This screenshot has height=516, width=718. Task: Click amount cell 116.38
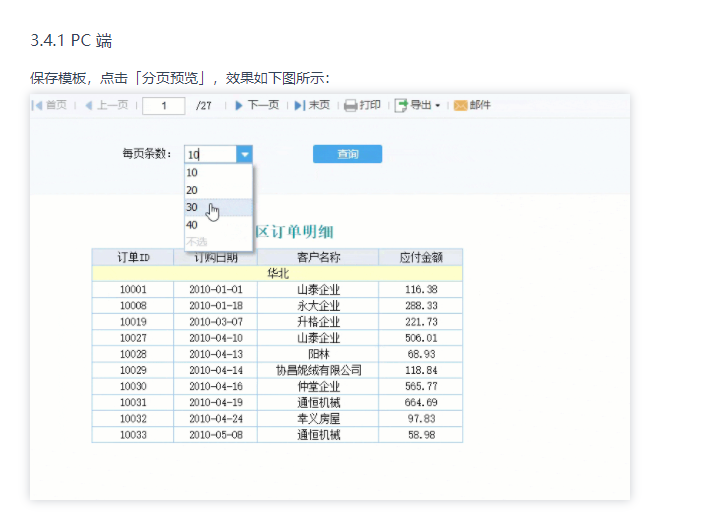421,289
